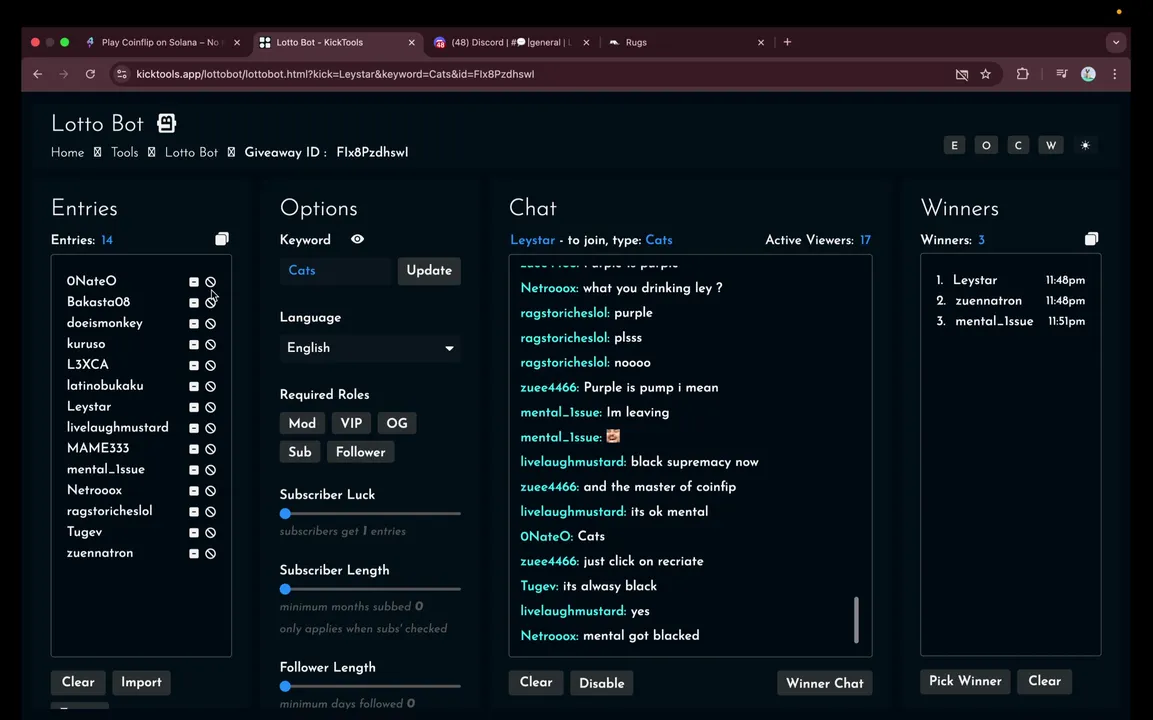
Task: Open the browser extensions puzzle icon
Action: [1022, 74]
